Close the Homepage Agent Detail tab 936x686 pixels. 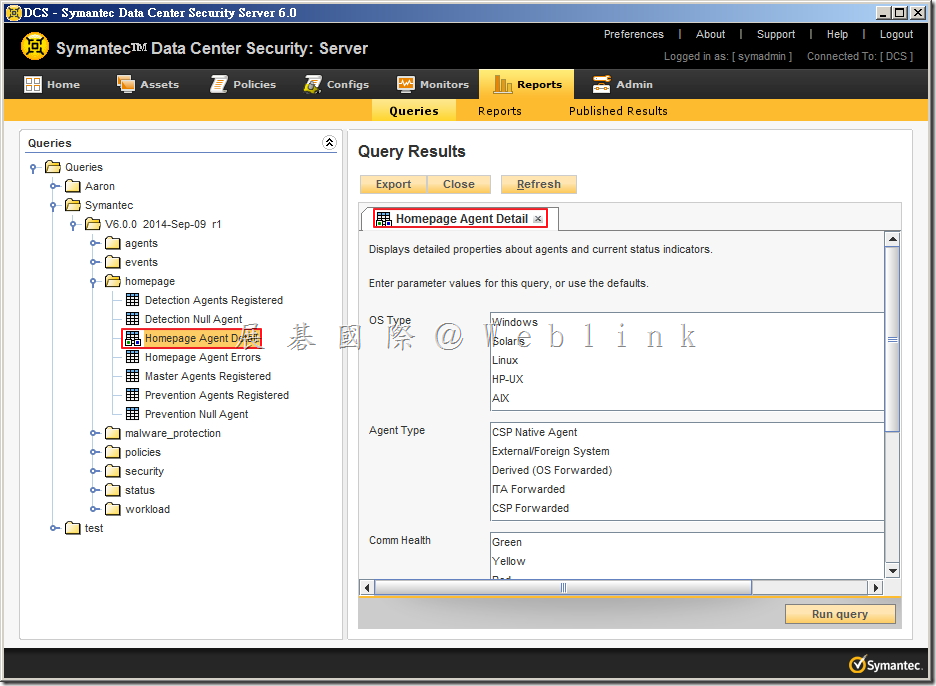click(x=538, y=219)
